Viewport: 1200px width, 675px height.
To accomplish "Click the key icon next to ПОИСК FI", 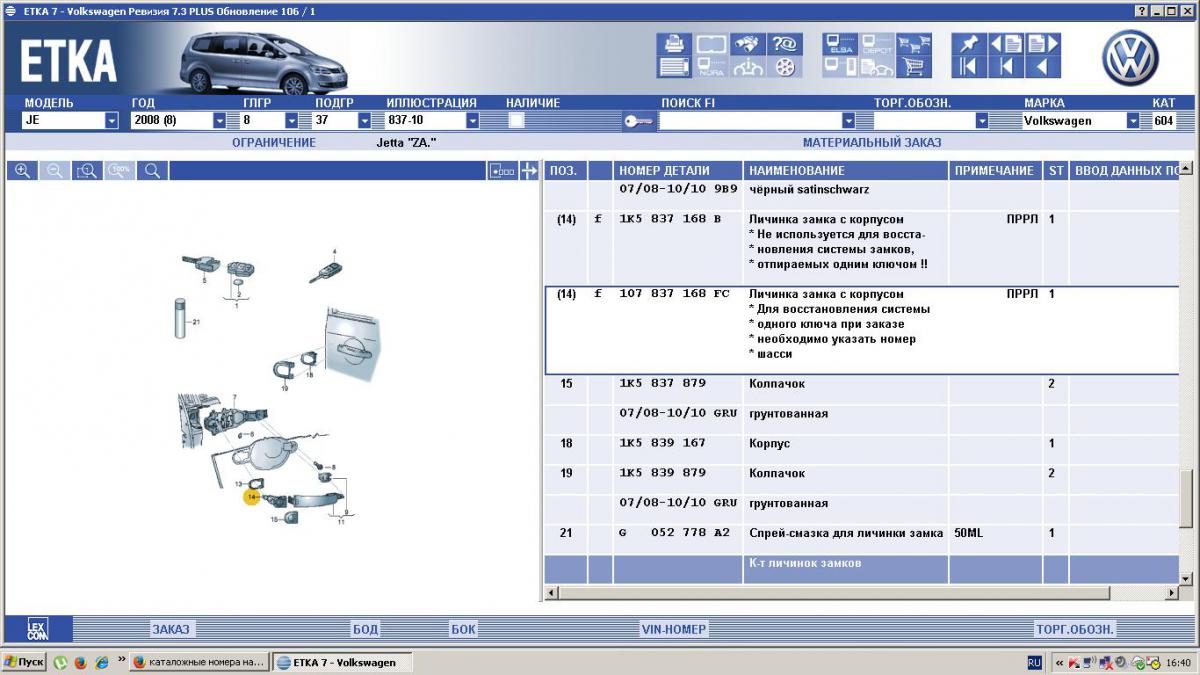I will click(x=638, y=121).
